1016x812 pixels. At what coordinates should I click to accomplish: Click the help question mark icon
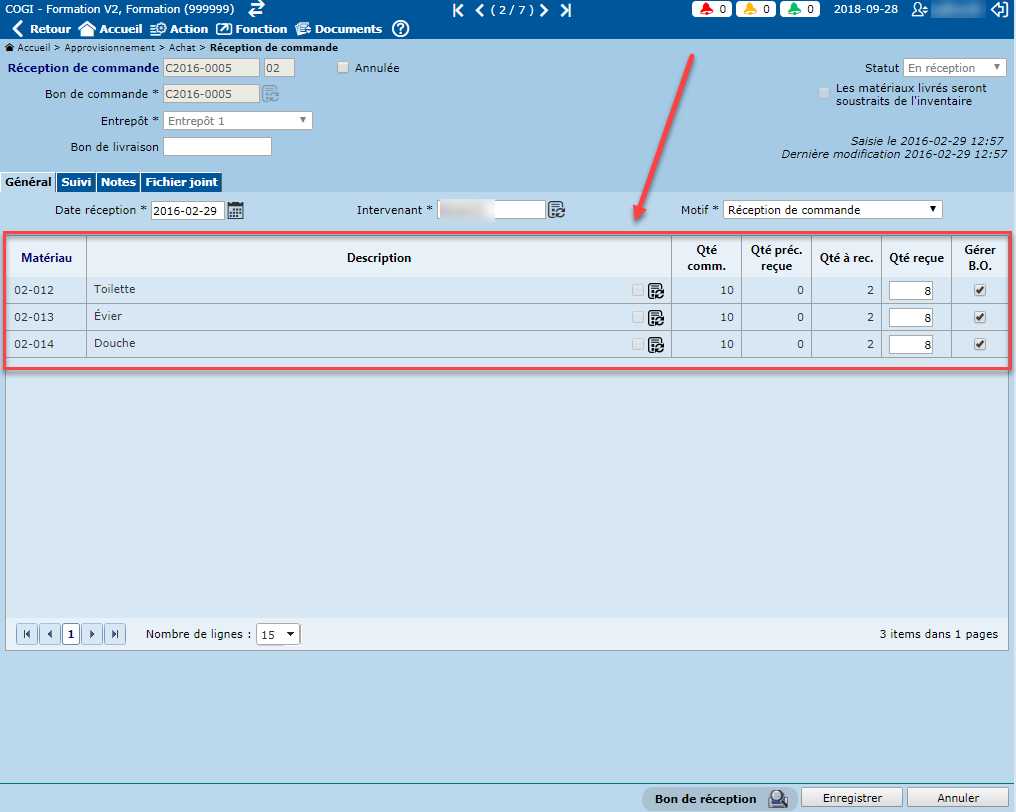(x=400, y=29)
